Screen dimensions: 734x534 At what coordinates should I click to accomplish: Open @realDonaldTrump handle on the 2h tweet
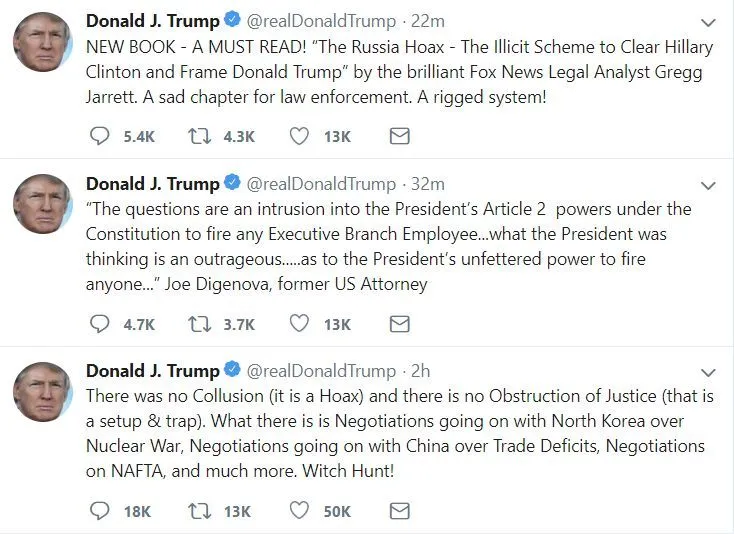pyautogui.click(x=321, y=371)
